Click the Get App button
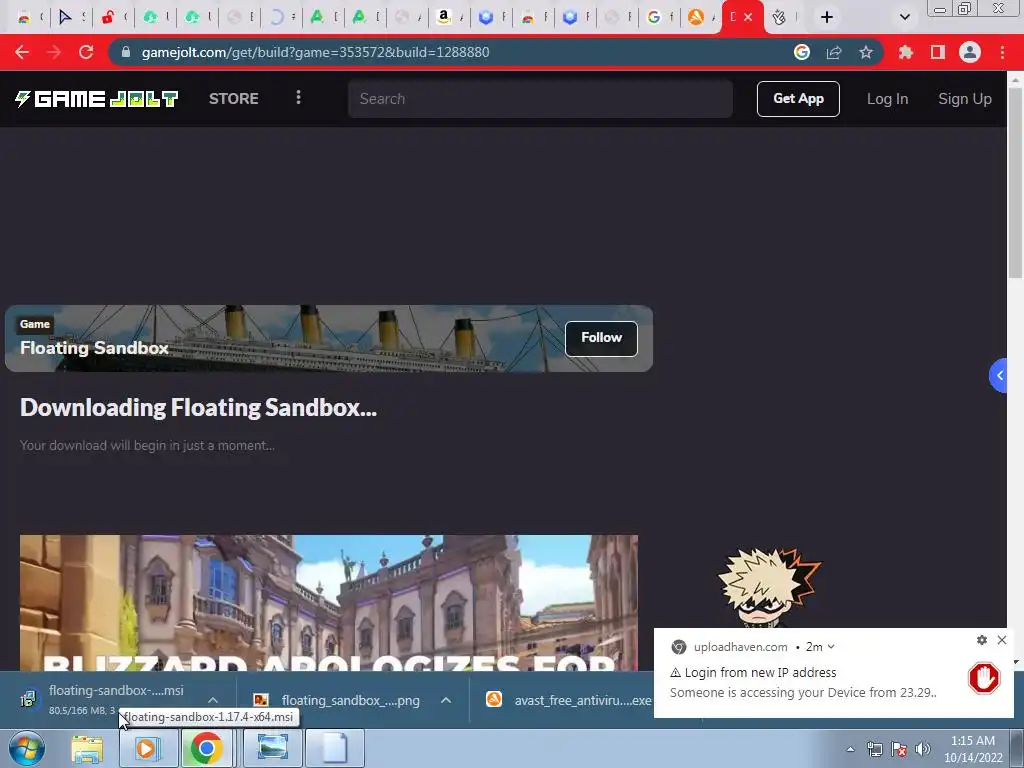Viewport: 1024px width, 768px height. [798, 99]
